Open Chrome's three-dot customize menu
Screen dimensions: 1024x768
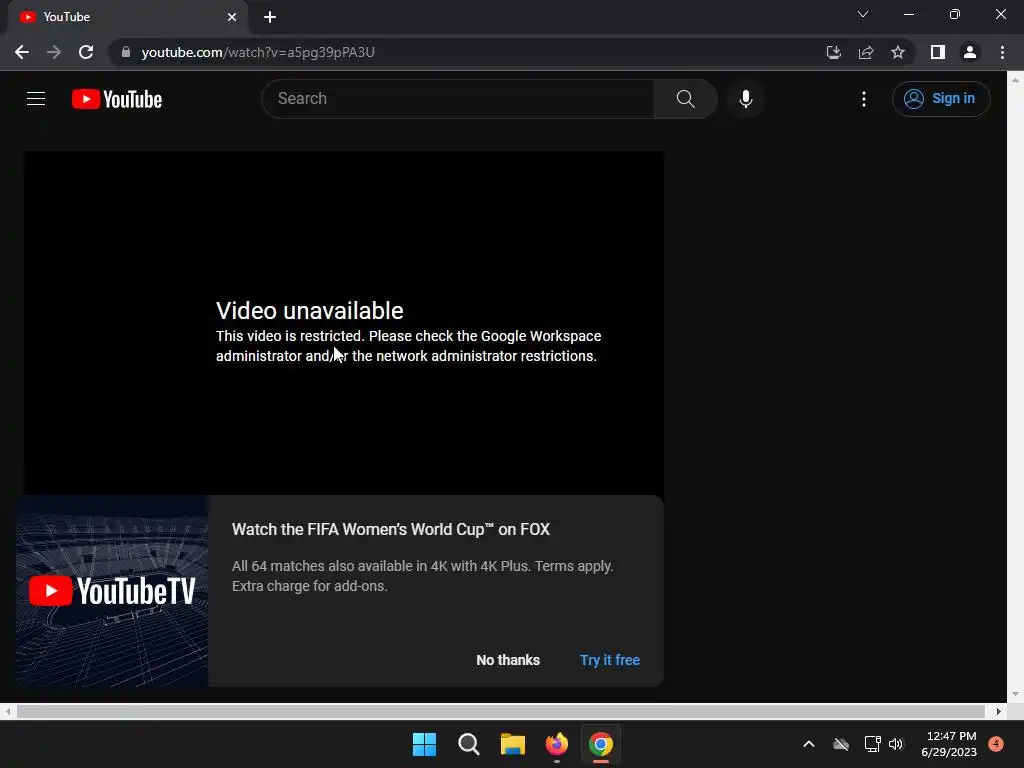coord(1002,52)
